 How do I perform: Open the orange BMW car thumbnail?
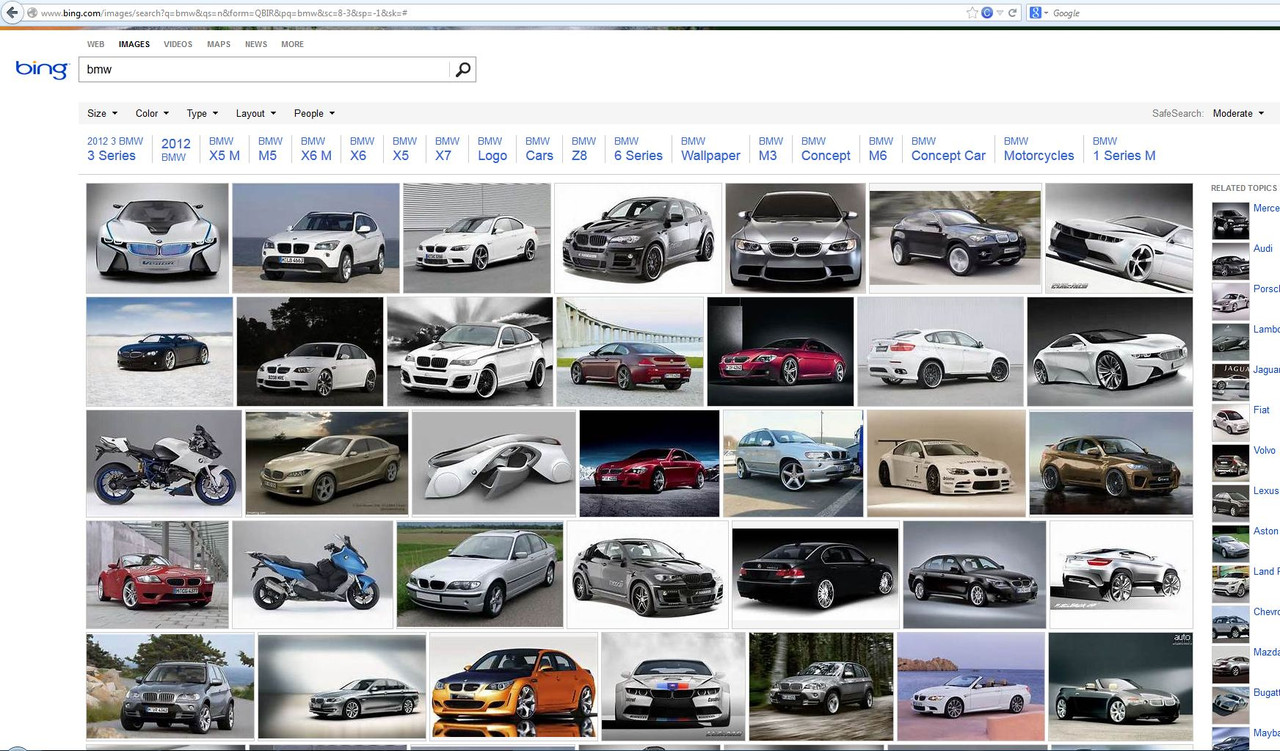(513, 686)
